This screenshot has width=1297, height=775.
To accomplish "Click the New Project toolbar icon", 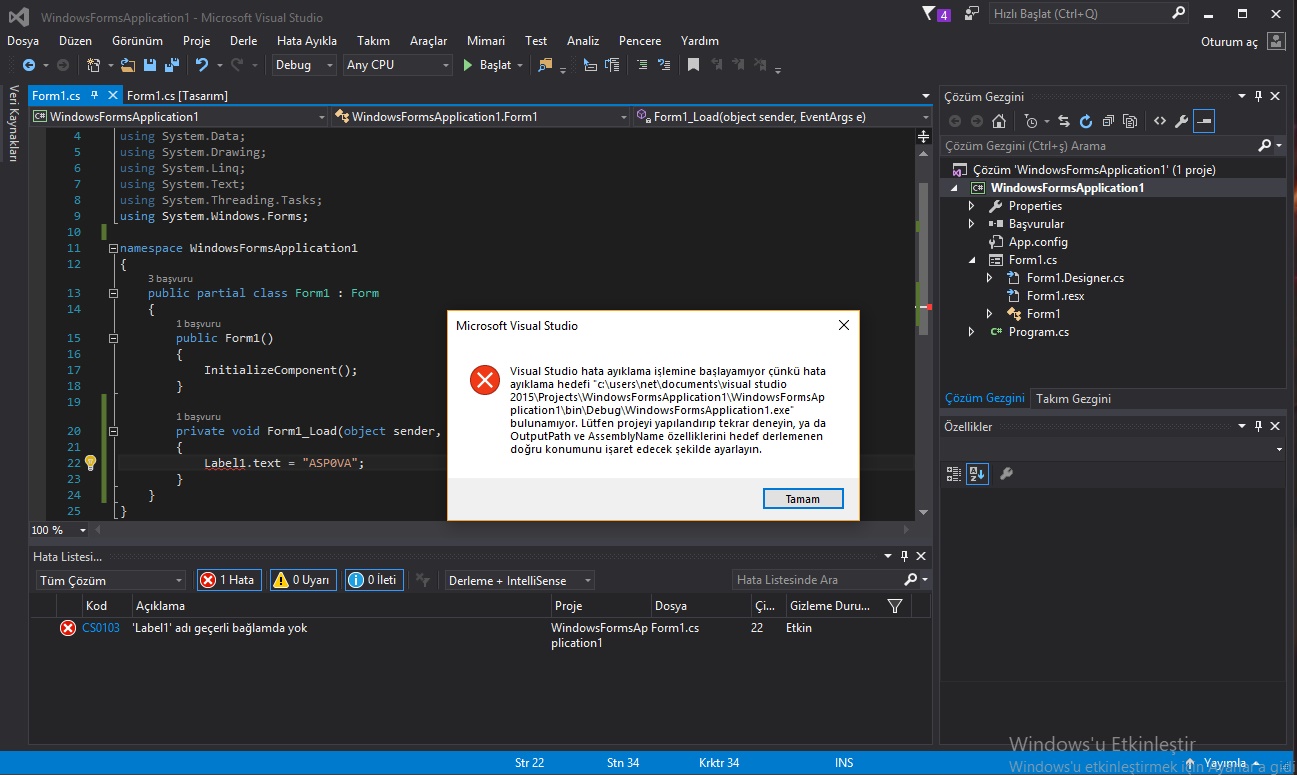I will (x=94, y=65).
